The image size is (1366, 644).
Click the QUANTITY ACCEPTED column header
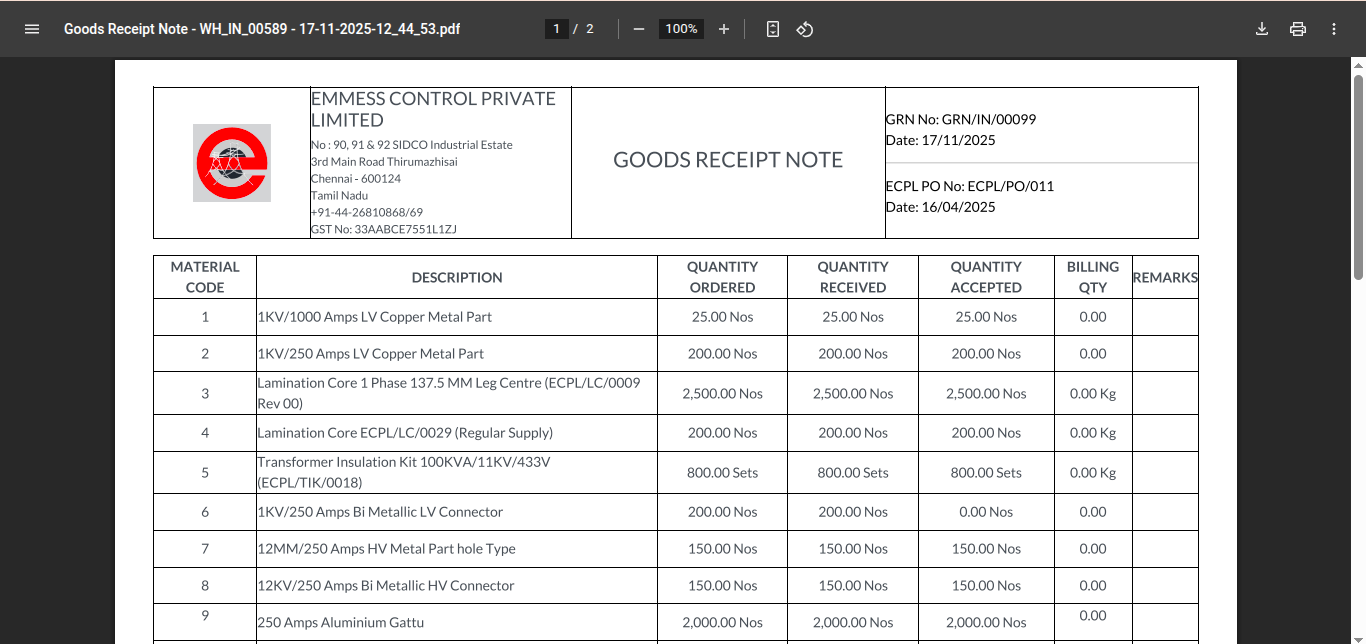(x=986, y=277)
